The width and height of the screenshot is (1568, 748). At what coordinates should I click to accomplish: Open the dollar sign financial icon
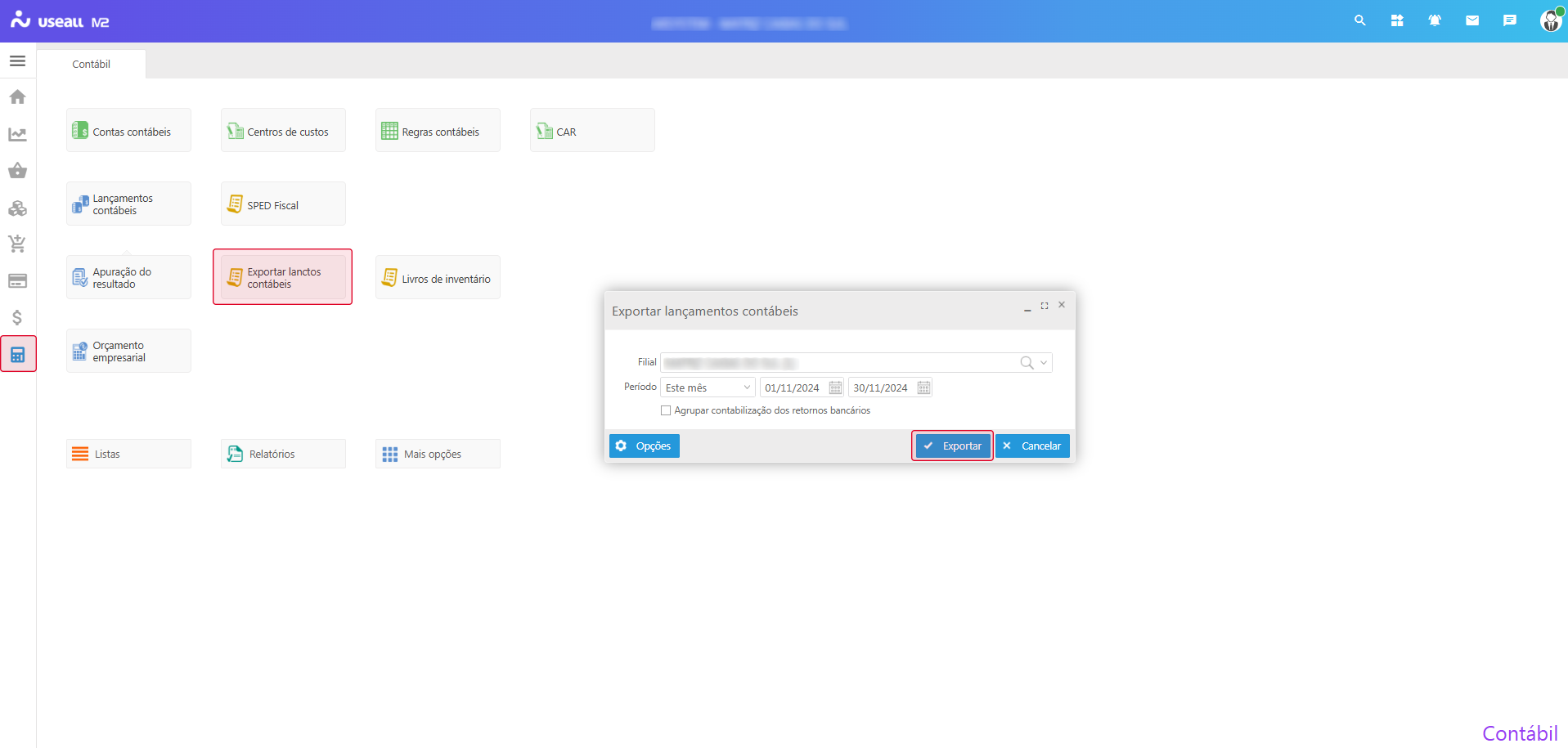coord(17,317)
